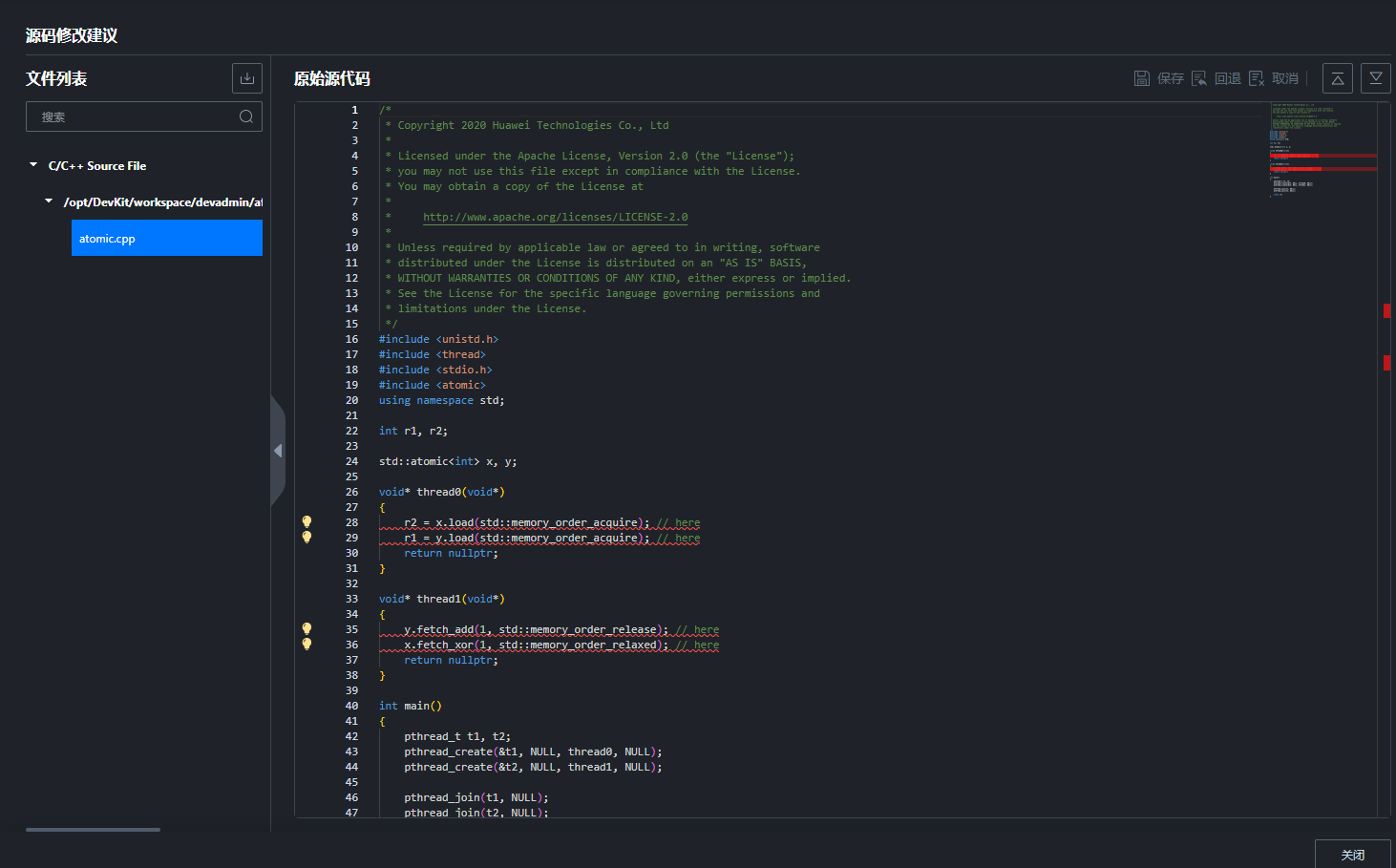
Task: Click the 保存 save button
Action: pyautogui.click(x=1171, y=78)
